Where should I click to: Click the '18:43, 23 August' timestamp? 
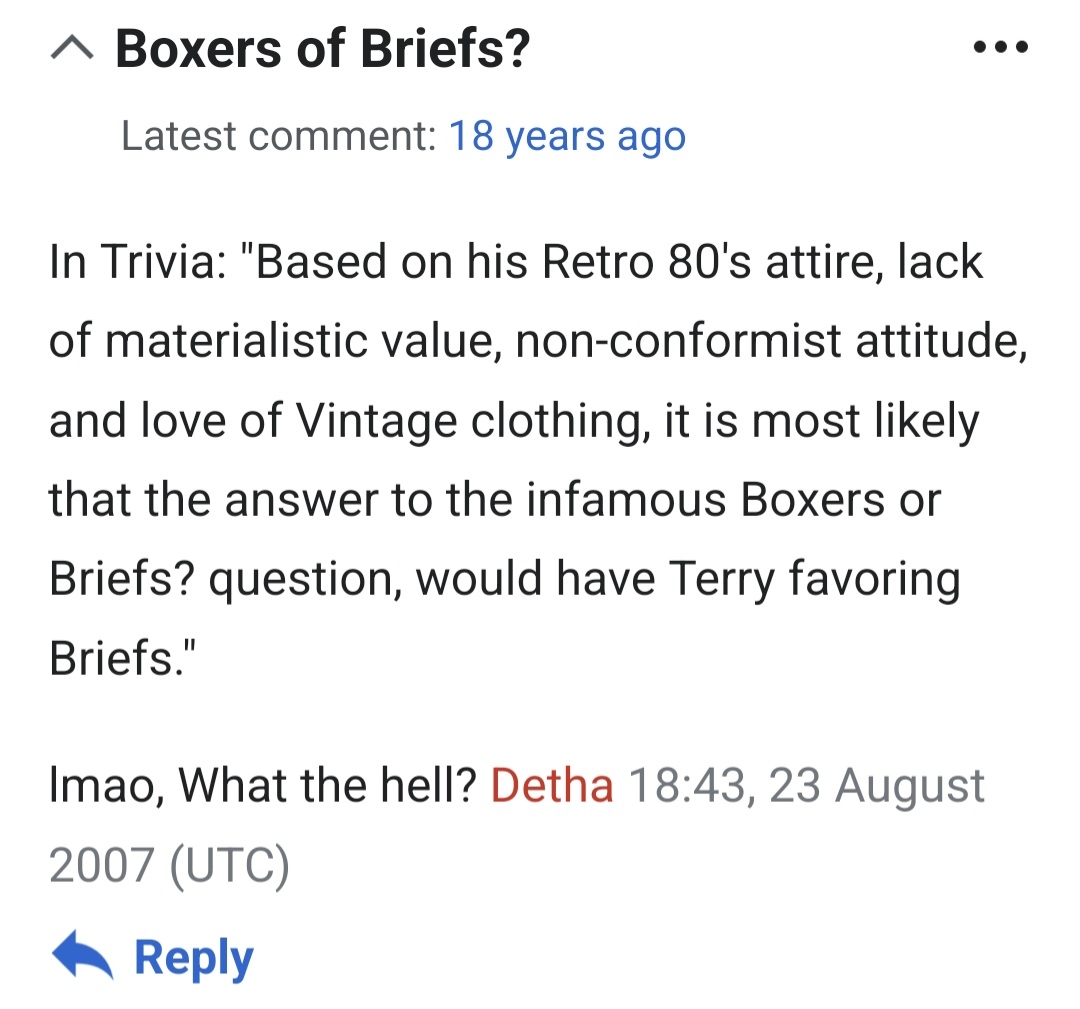coord(805,786)
